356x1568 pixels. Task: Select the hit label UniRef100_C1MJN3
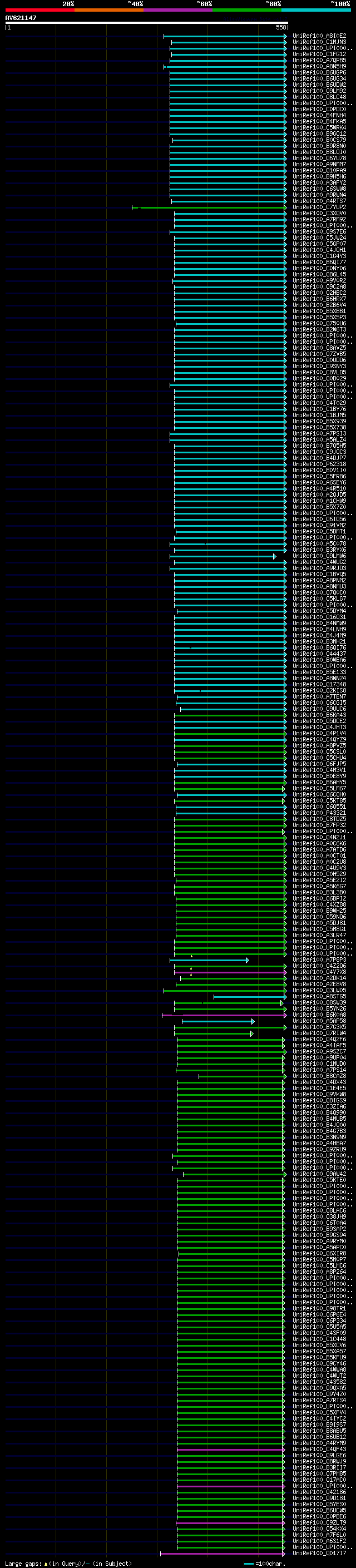[319, 42]
